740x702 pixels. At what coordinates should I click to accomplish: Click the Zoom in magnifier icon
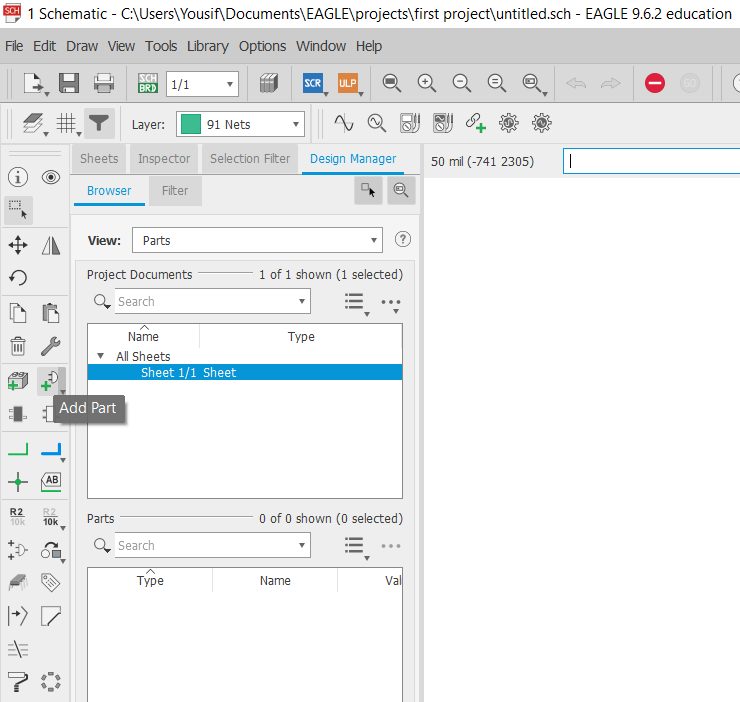pyautogui.click(x=427, y=84)
